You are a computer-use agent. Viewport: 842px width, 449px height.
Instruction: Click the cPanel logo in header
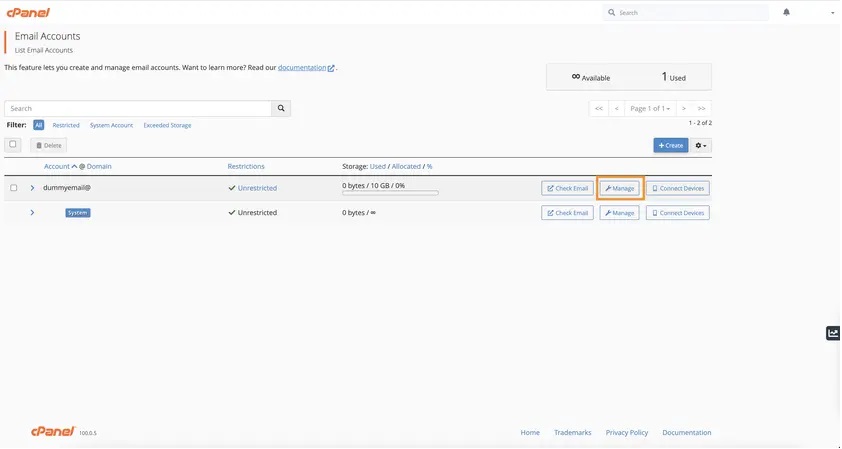(29, 12)
